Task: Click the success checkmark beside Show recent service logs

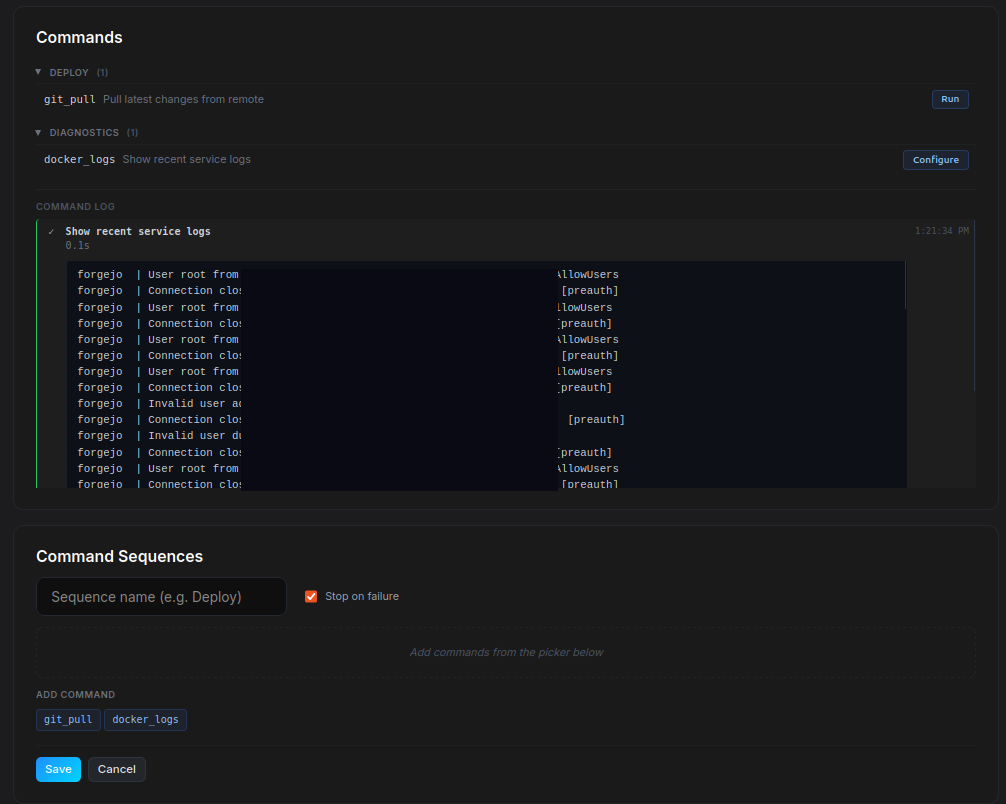Action: tap(52, 230)
